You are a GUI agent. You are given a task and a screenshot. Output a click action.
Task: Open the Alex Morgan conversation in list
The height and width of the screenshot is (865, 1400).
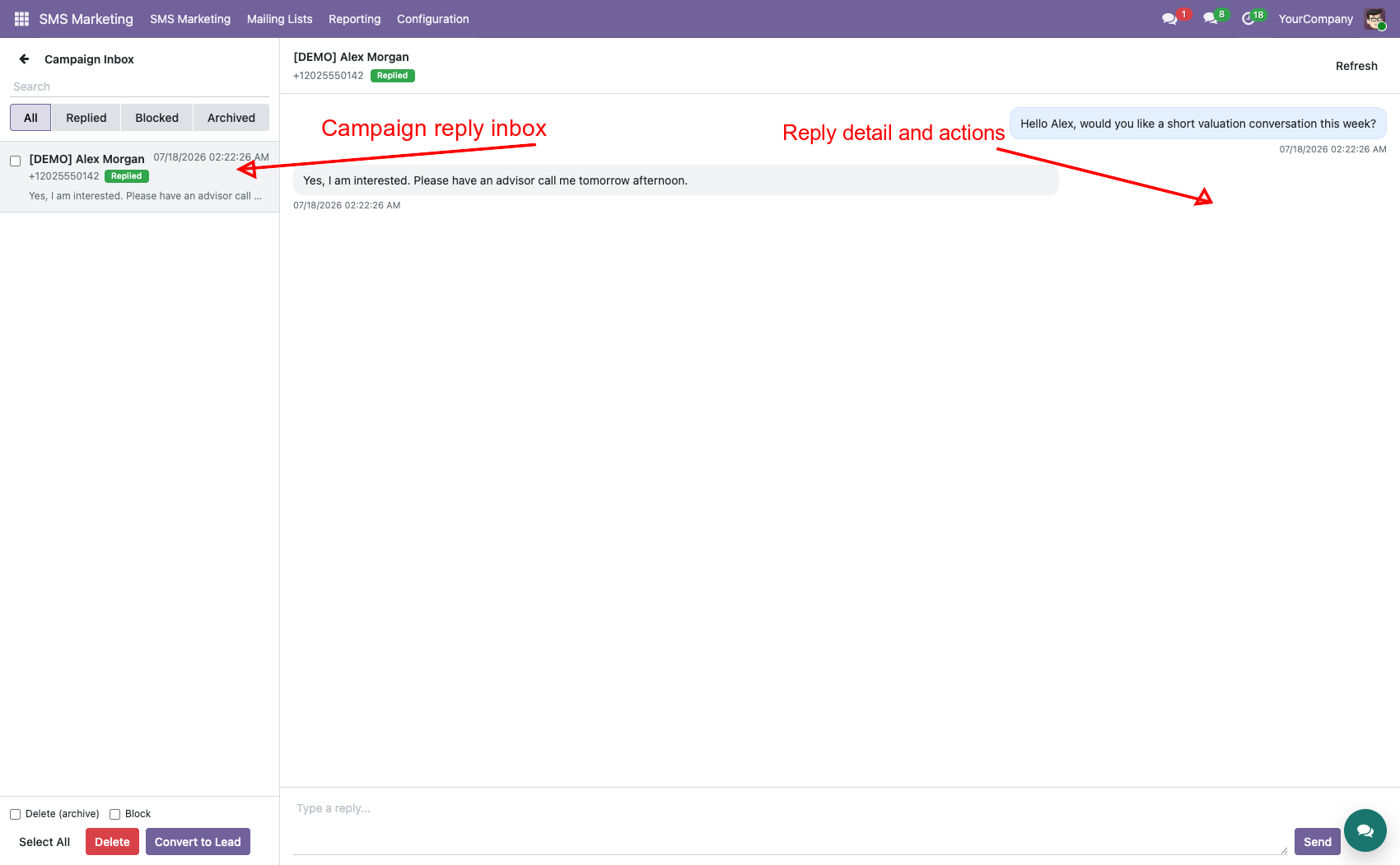(x=140, y=176)
